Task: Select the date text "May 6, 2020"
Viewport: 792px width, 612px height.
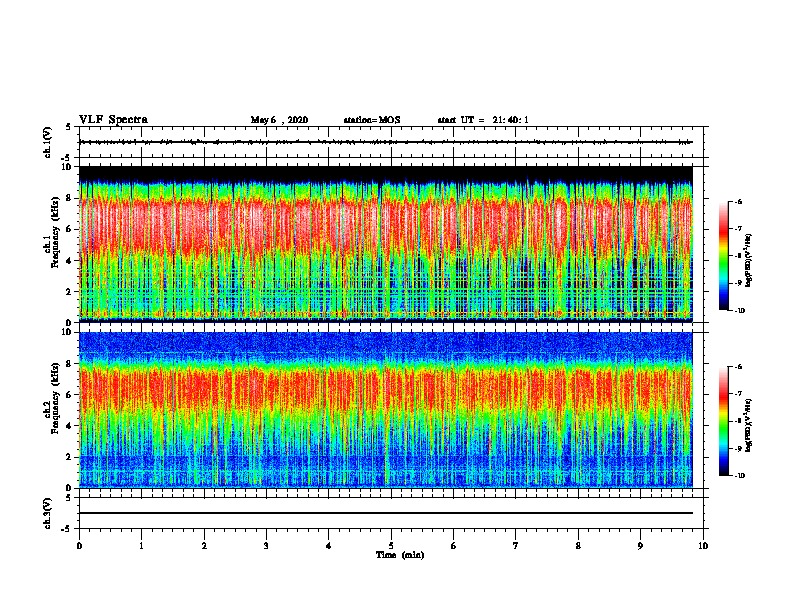Action: (x=279, y=120)
